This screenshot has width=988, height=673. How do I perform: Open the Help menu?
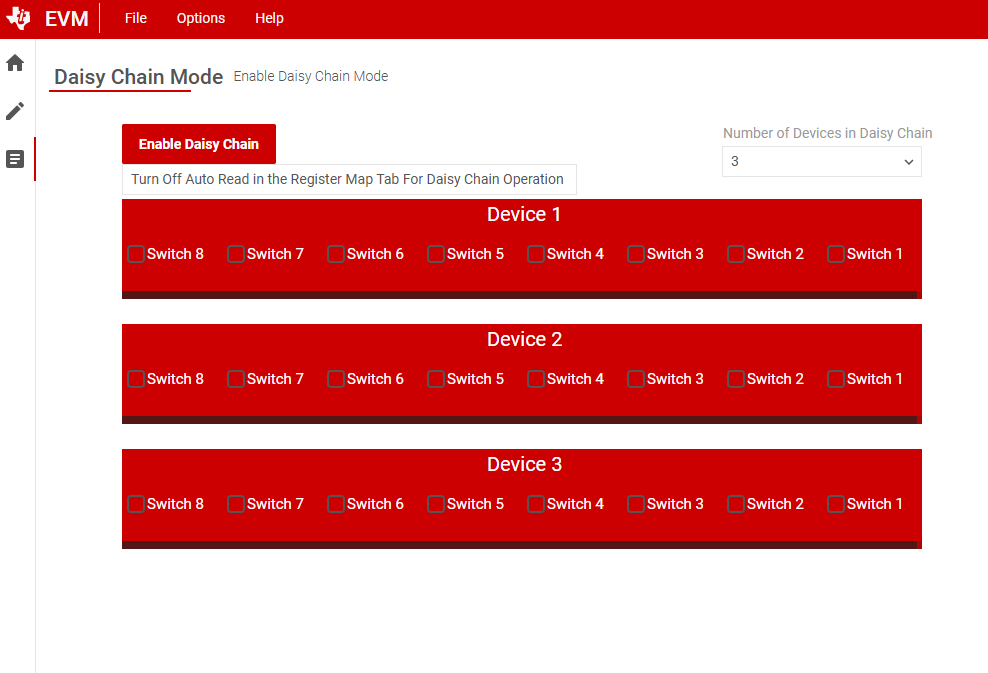coord(269,19)
